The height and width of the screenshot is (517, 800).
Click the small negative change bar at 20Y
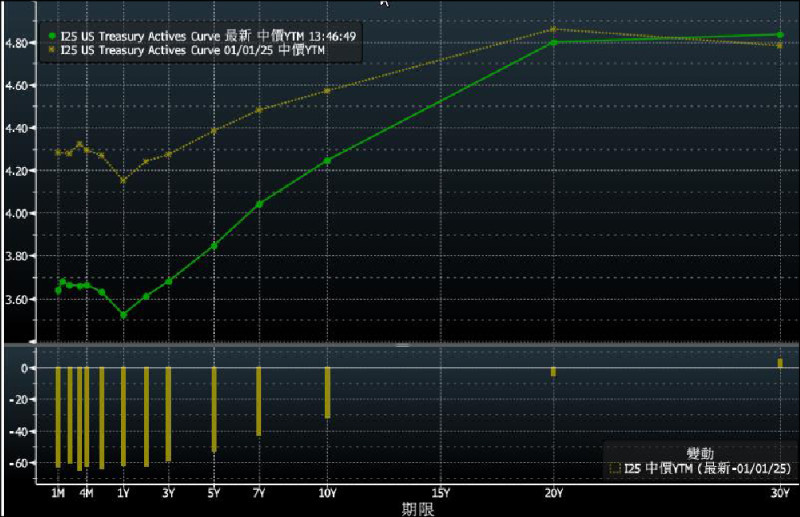[x=553, y=372]
